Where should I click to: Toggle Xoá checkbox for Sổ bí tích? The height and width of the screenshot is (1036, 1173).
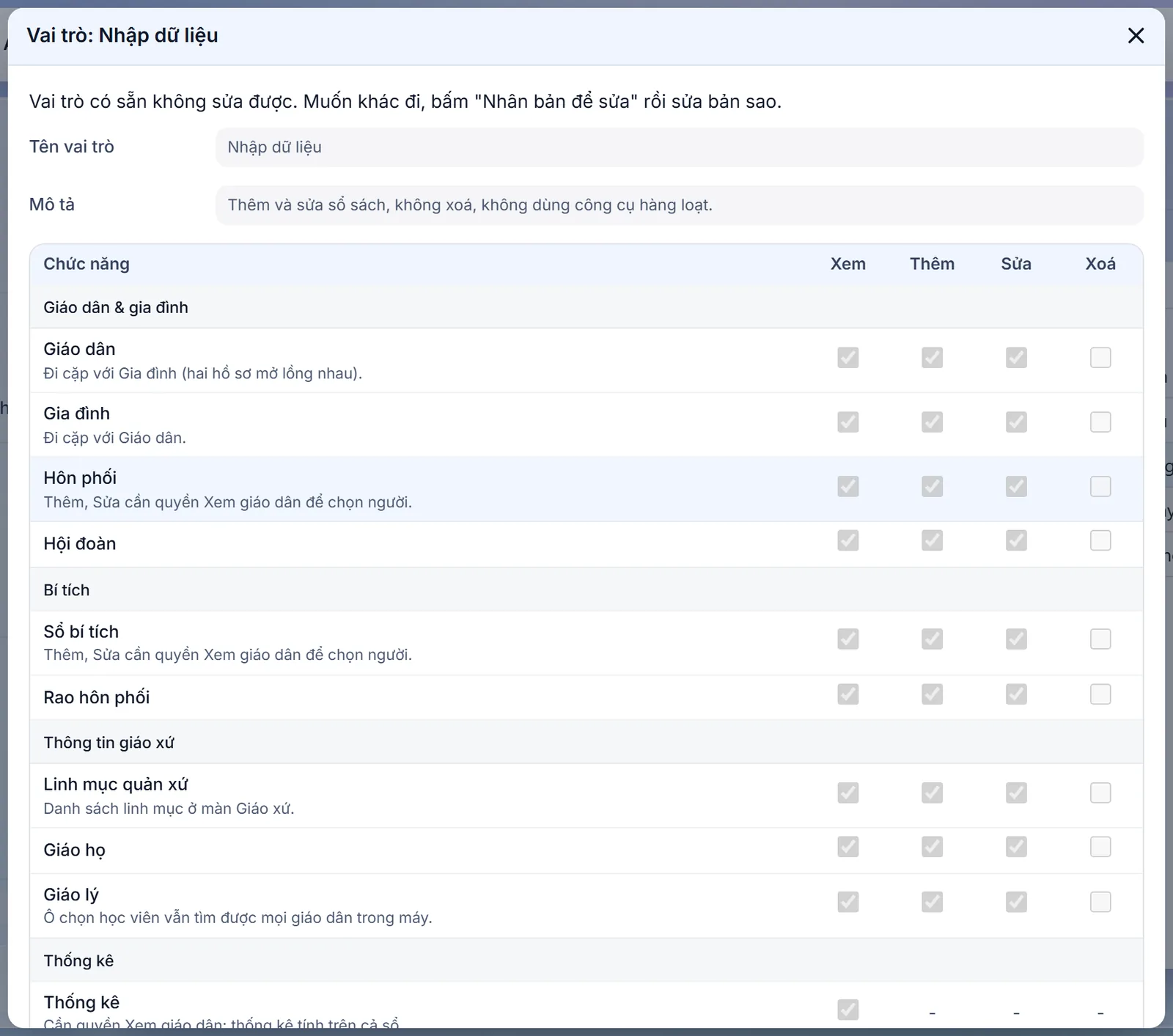[x=1100, y=639]
